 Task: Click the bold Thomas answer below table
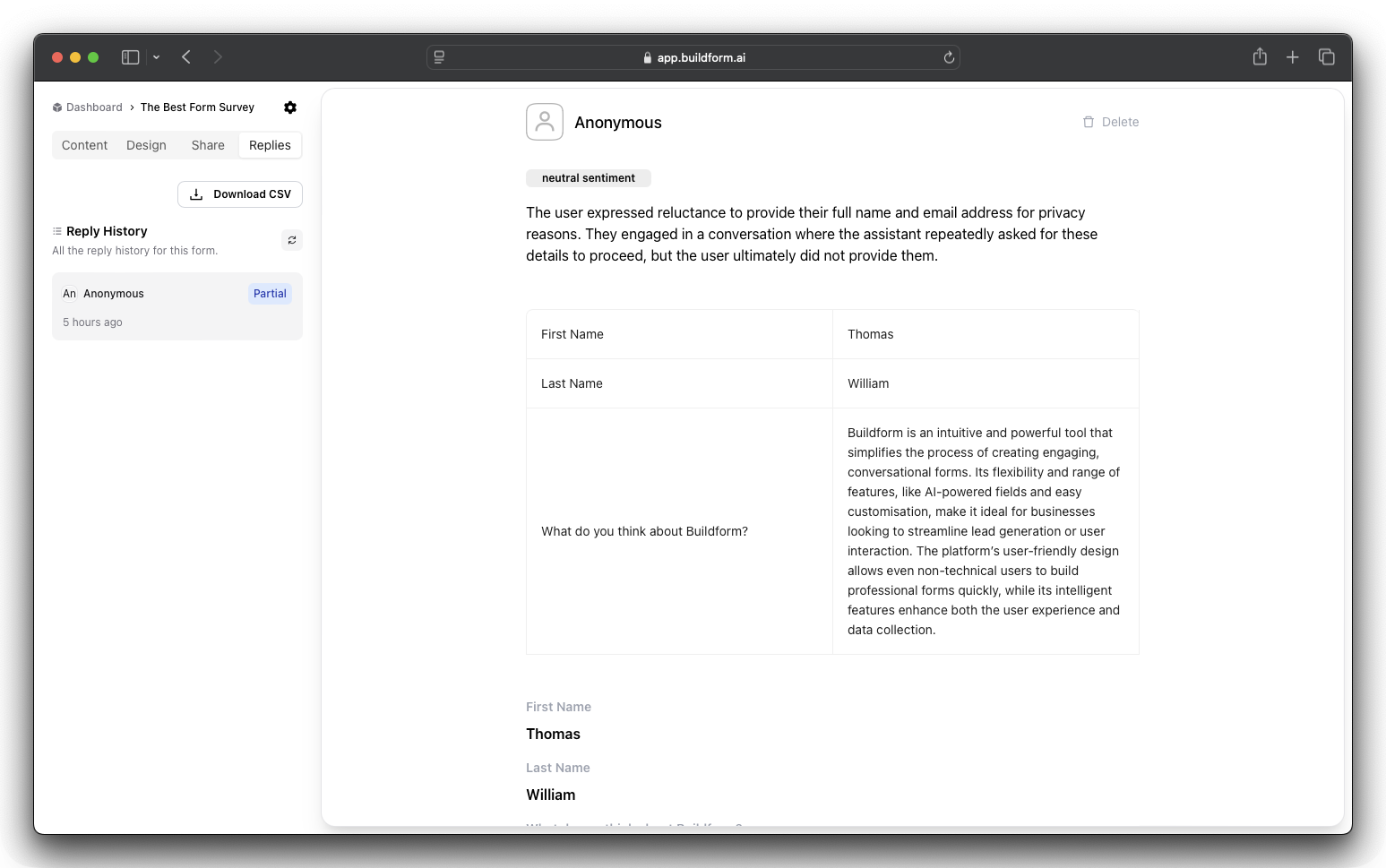553,734
